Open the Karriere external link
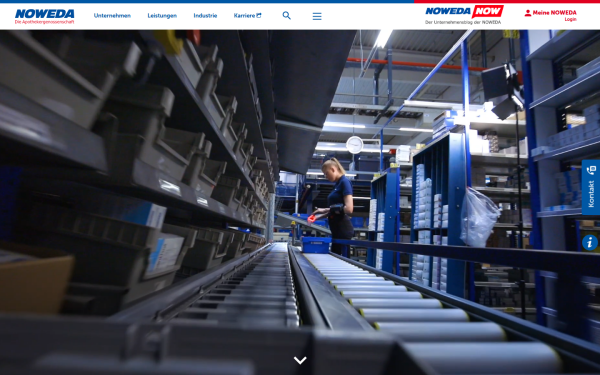This screenshot has height=375, width=600. point(247,16)
